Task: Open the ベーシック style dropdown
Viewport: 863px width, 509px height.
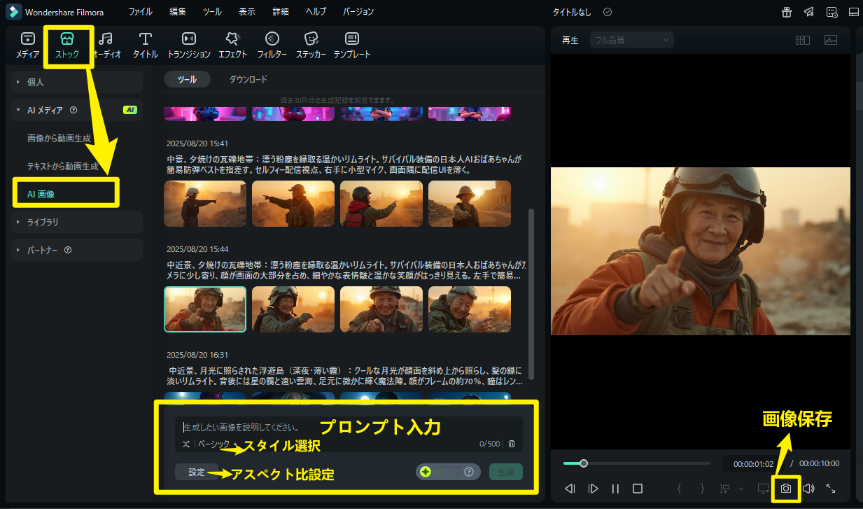Action: click(218, 444)
